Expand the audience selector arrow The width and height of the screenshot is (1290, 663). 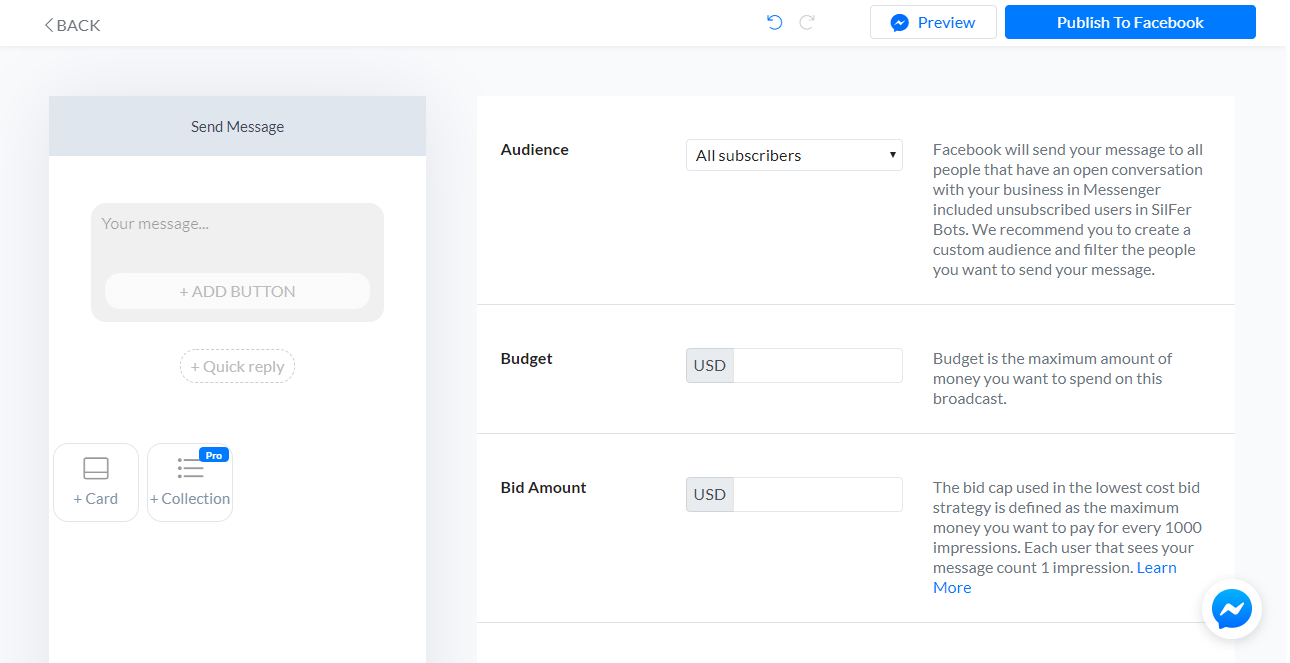[x=893, y=155]
